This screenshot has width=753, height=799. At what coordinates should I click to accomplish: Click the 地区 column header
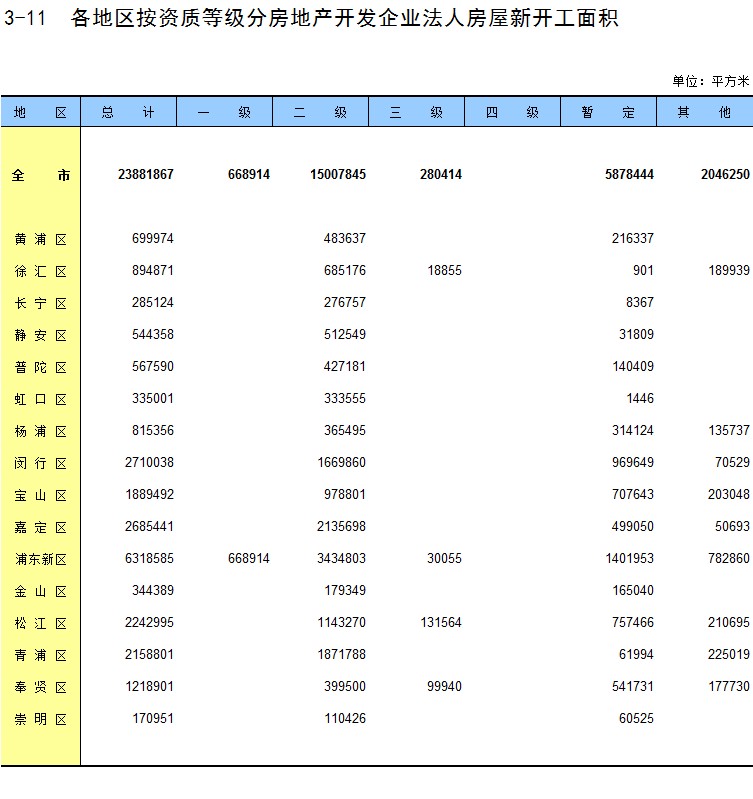[40, 112]
